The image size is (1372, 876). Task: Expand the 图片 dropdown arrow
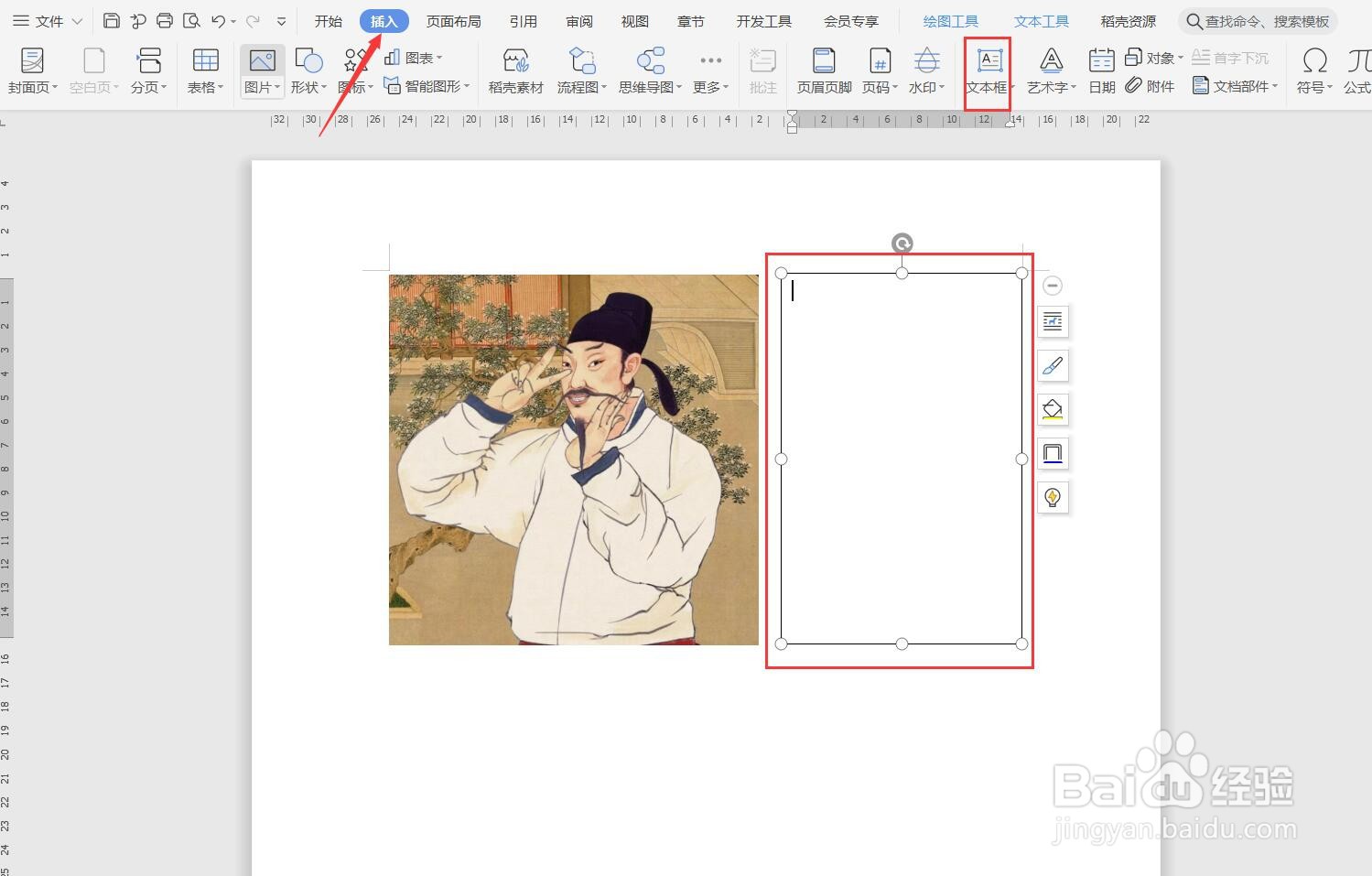click(x=278, y=88)
